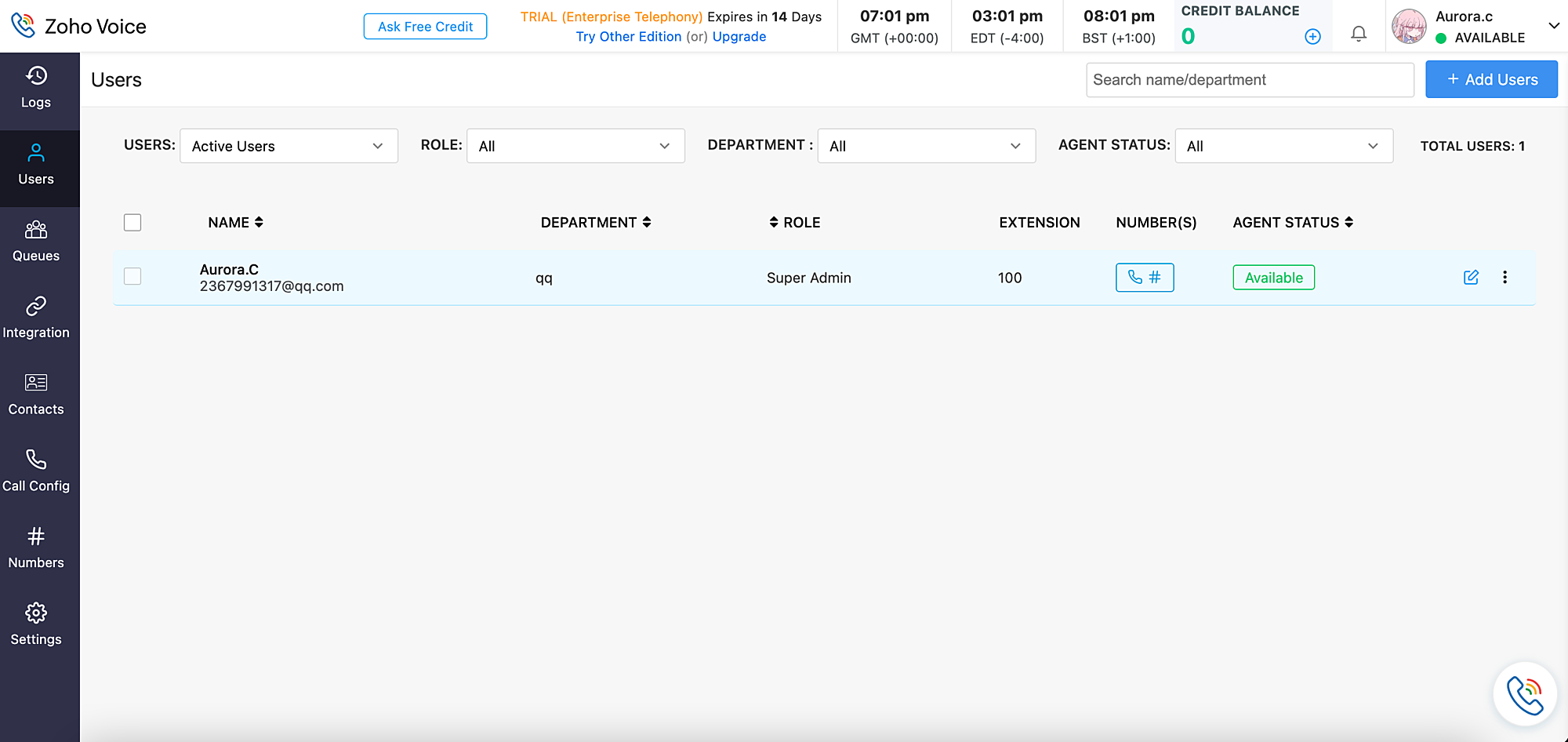
Task: Open Call Config in the sidebar
Action: click(36, 472)
